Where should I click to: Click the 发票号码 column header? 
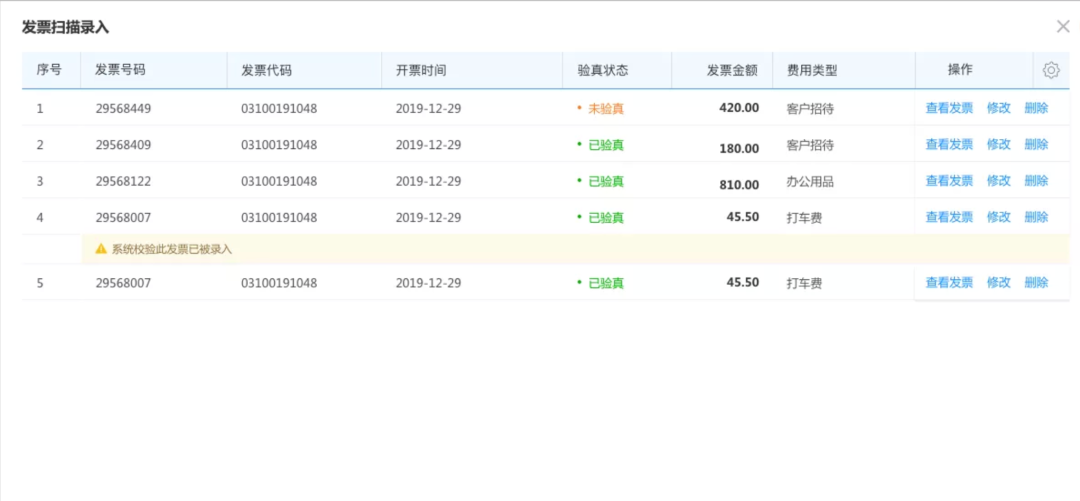pos(121,70)
